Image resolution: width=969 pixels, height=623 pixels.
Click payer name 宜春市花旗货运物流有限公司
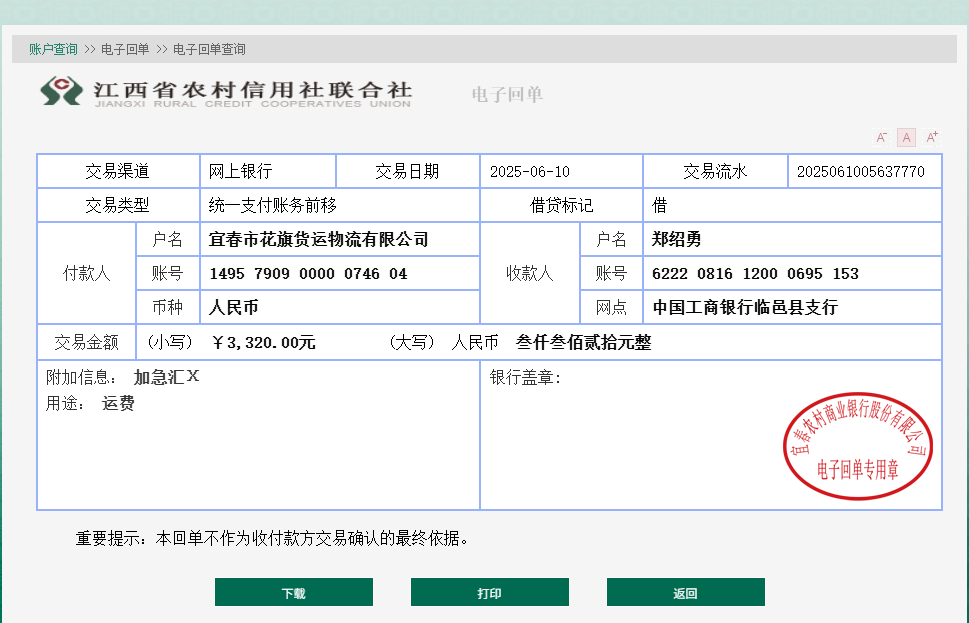(318, 239)
